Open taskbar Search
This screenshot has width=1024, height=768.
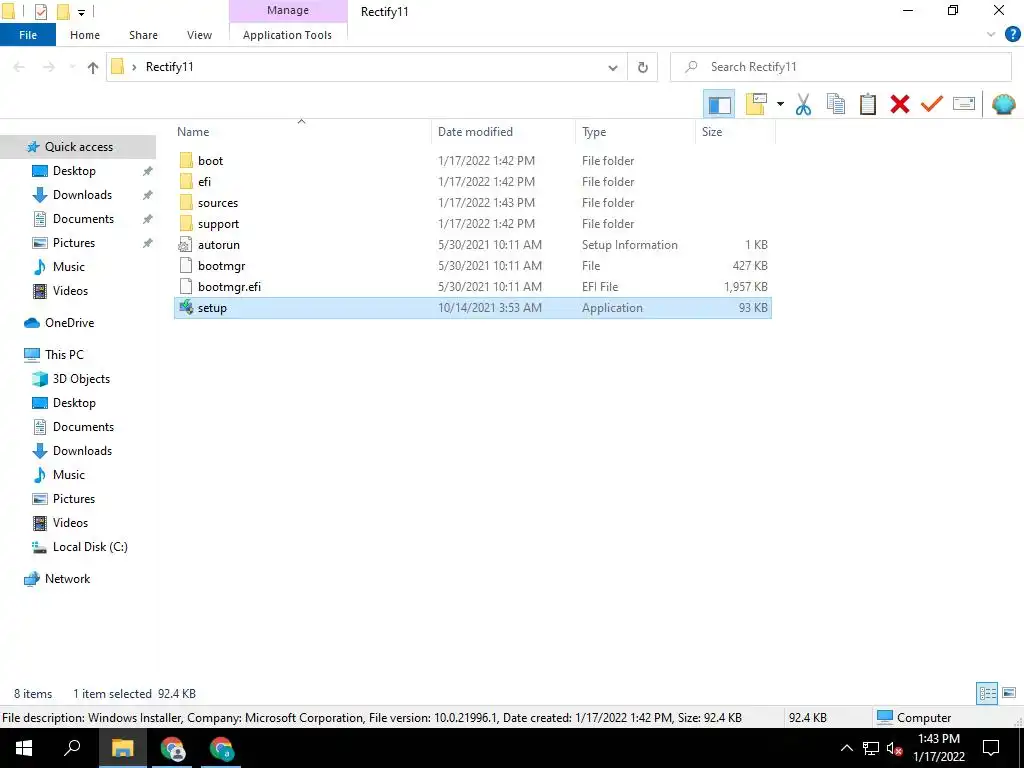[x=72, y=748]
